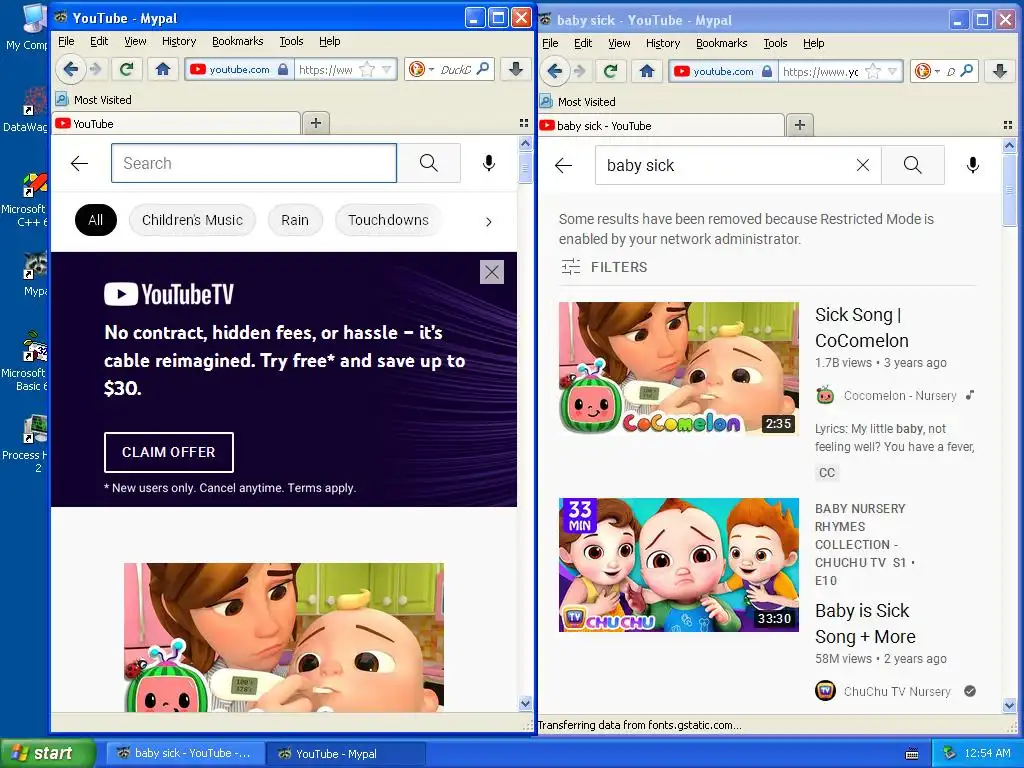Screen dimensions: 1024x768
Task: Open File menu in left YouTube window
Action: coord(66,41)
